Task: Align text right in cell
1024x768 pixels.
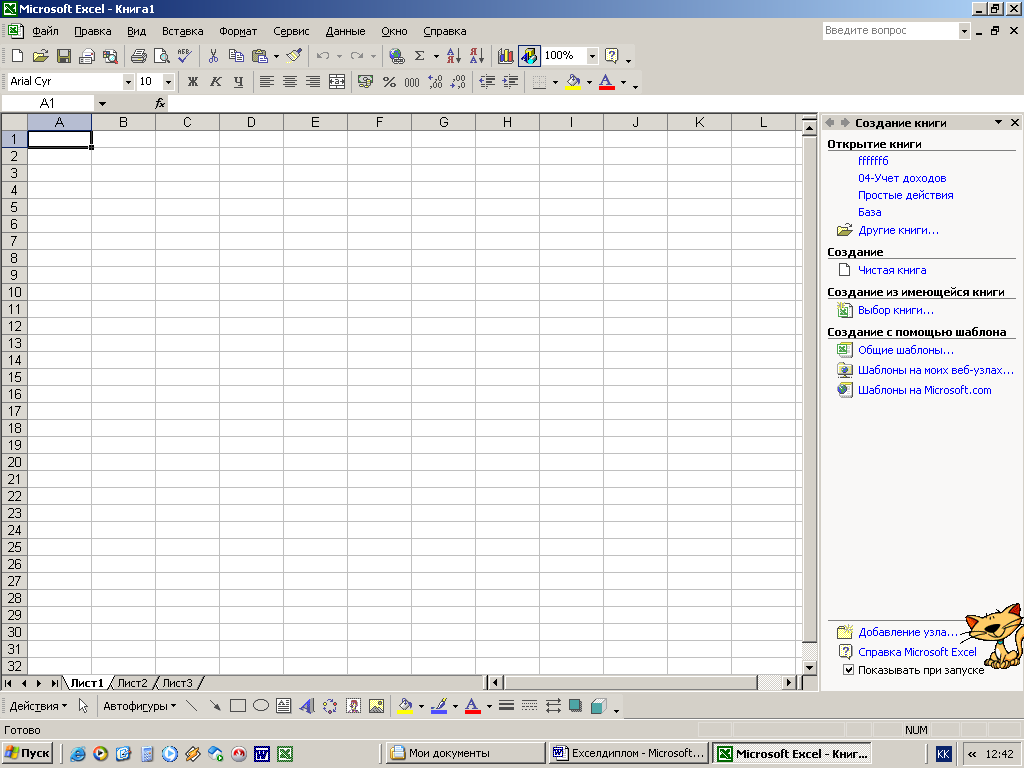Action: pos(313,82)
